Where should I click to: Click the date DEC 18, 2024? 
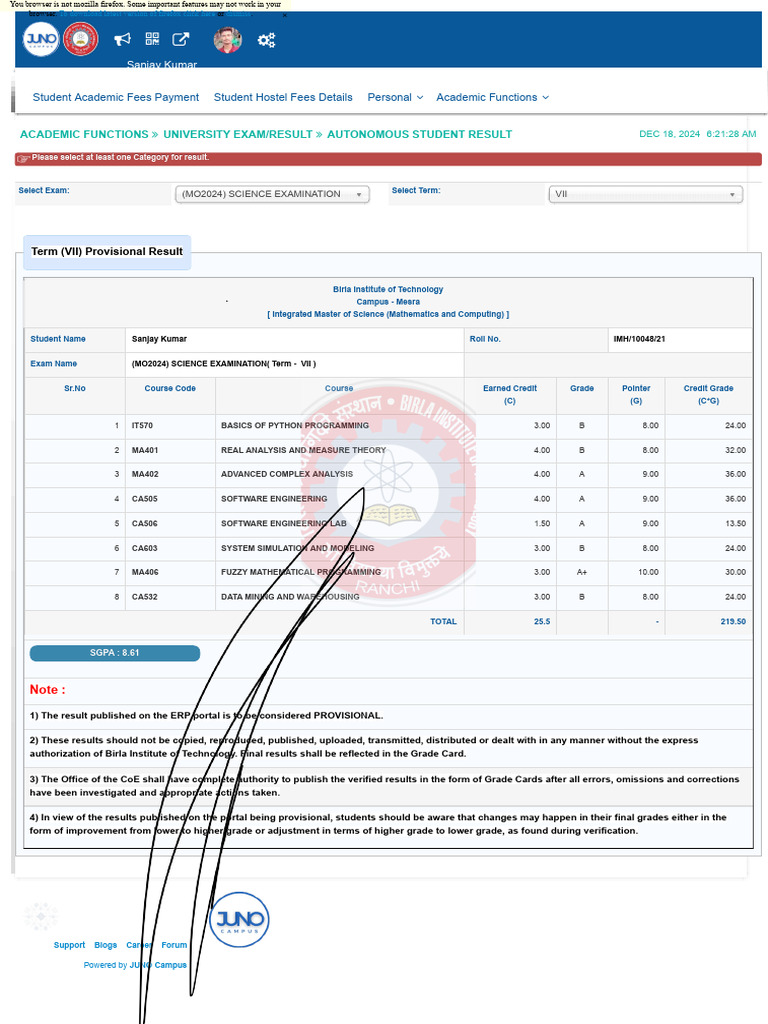[x=669, y=134]
